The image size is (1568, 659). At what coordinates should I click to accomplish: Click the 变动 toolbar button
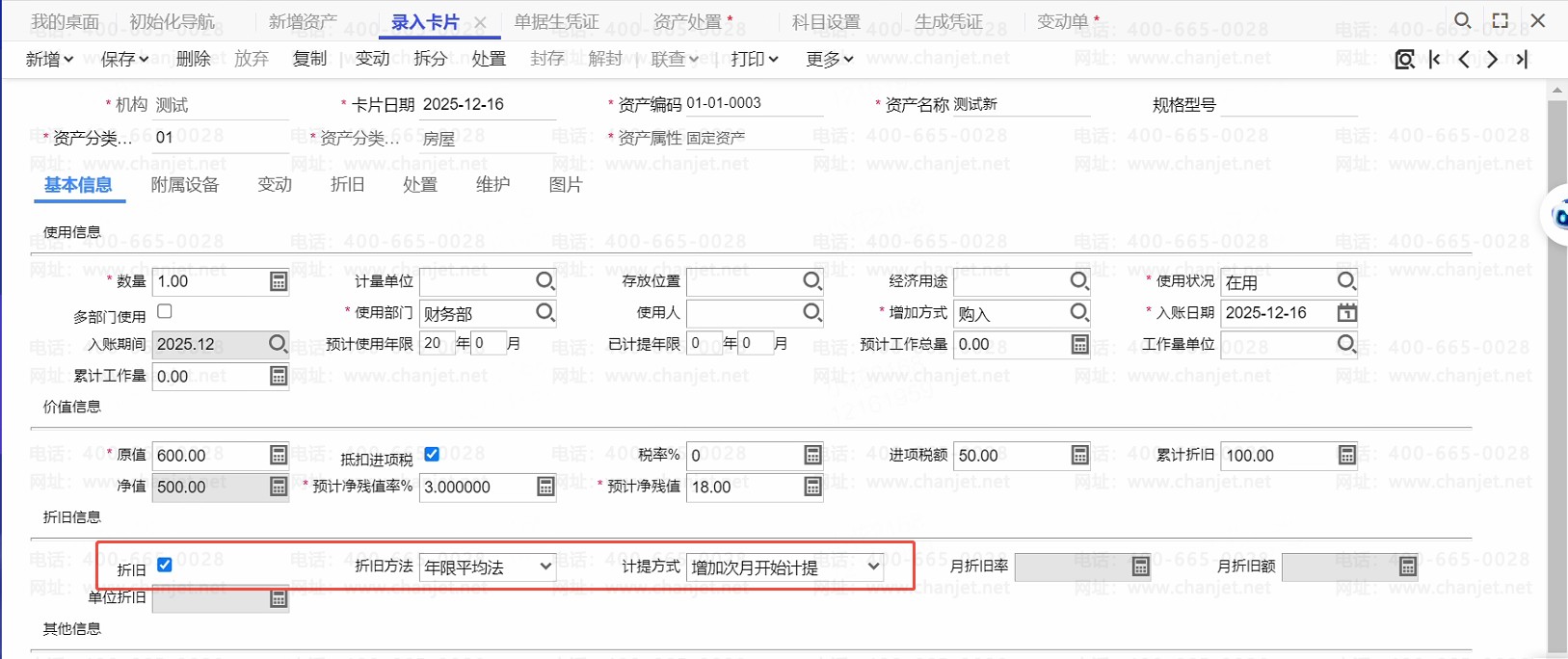point(372,60)
